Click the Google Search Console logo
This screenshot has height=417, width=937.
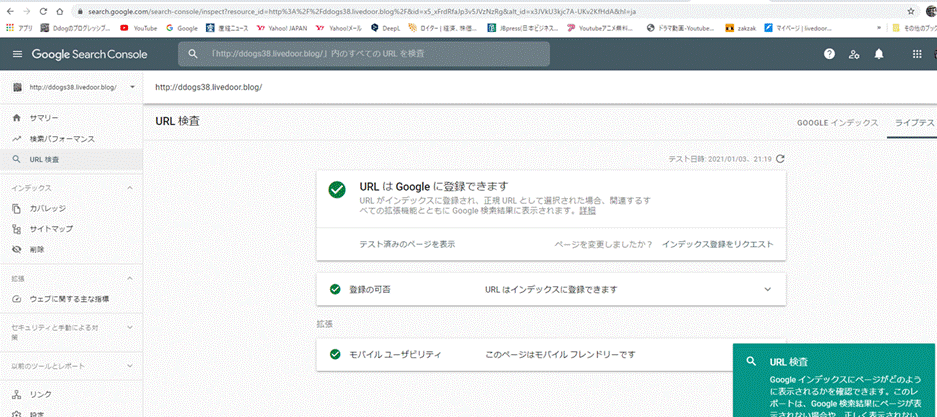(x=90, y=54)
